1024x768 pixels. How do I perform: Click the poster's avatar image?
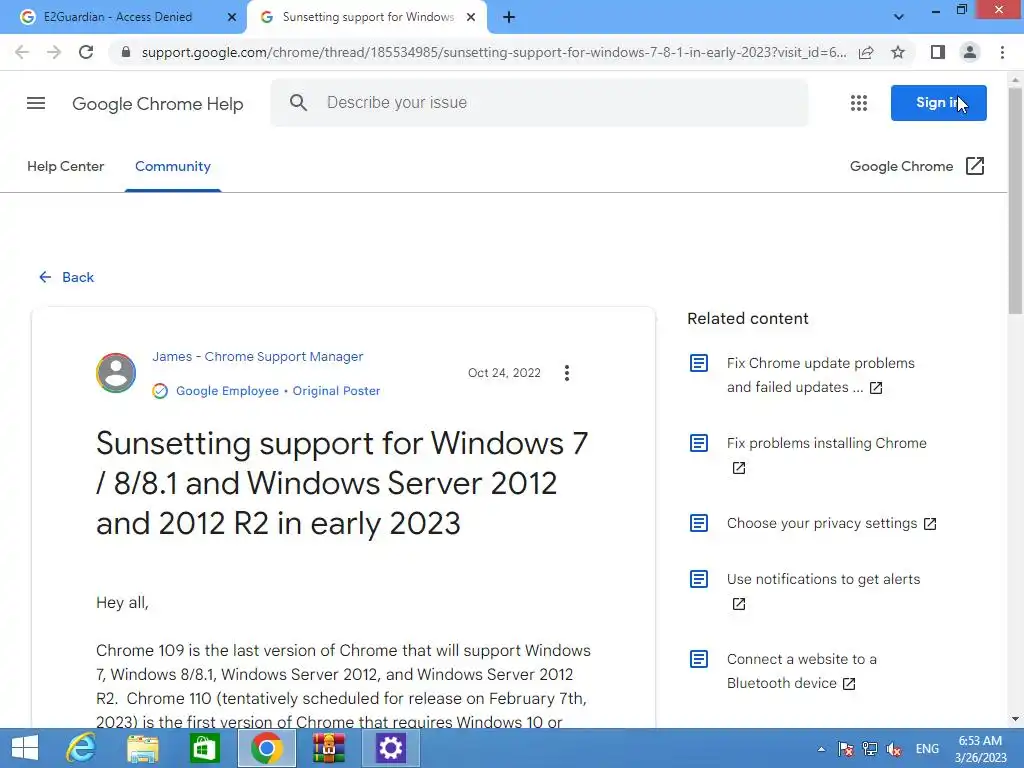coord(116,373)
